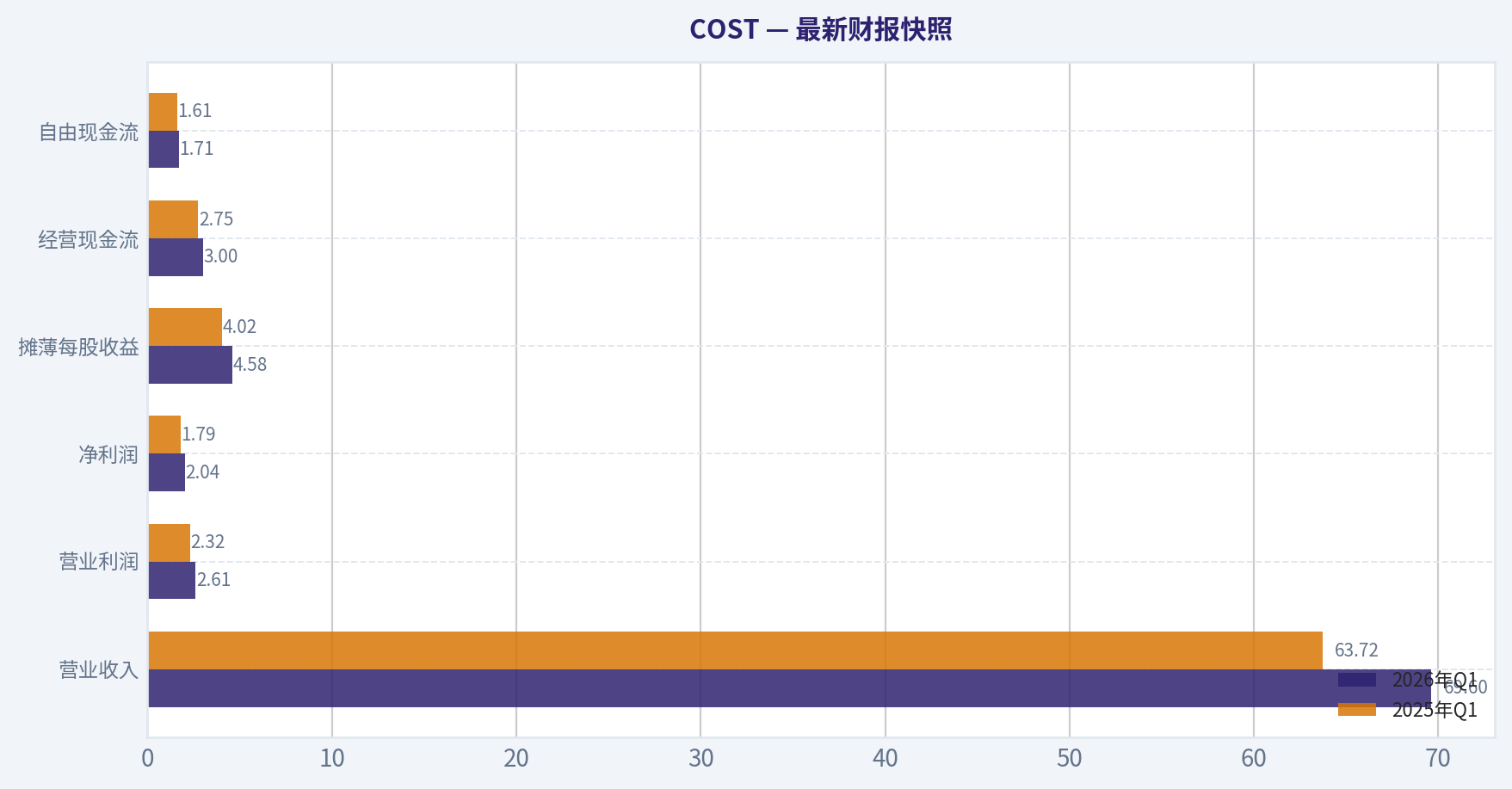Click the 4.58 value label
1512x789 pixels.
pos(250,365)
